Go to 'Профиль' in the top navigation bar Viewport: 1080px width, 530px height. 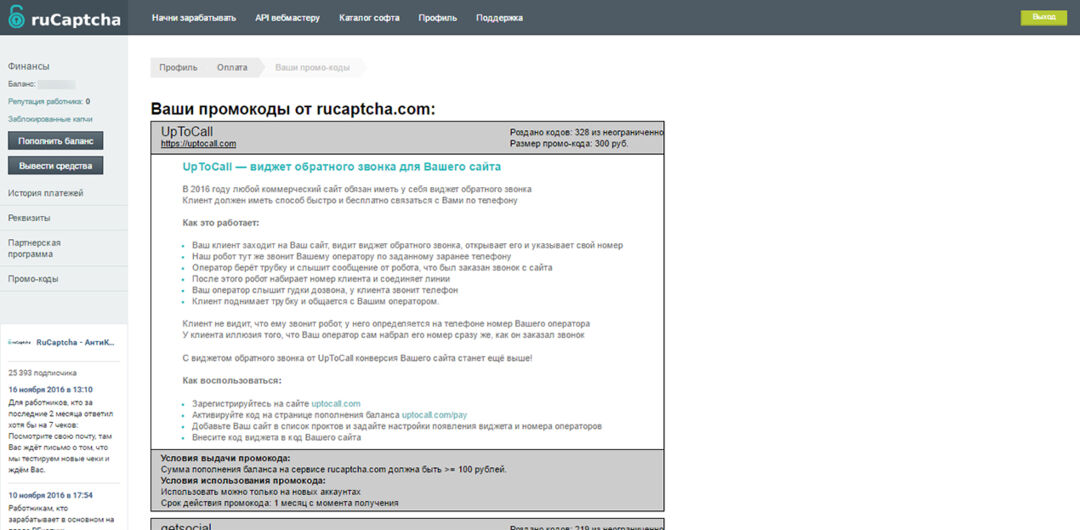pyautogui.click(x=437, y=18)
